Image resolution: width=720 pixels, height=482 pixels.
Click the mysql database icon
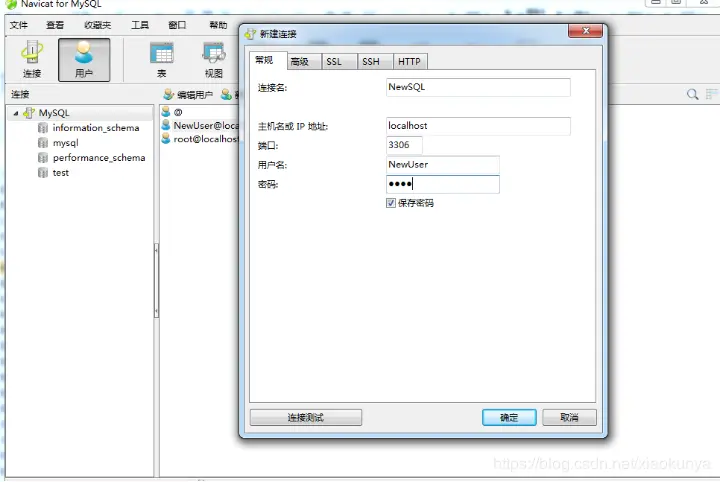43,143
